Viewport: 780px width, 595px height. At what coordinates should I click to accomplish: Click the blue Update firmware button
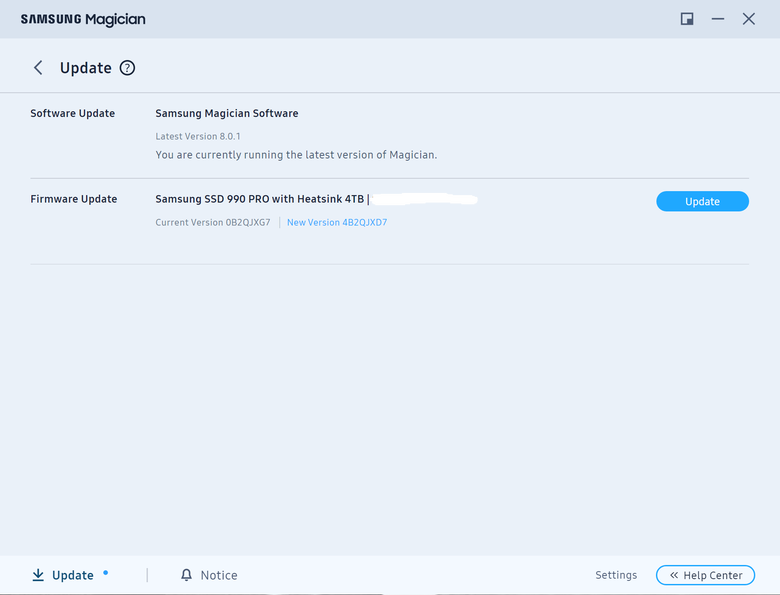coord(702,201)
